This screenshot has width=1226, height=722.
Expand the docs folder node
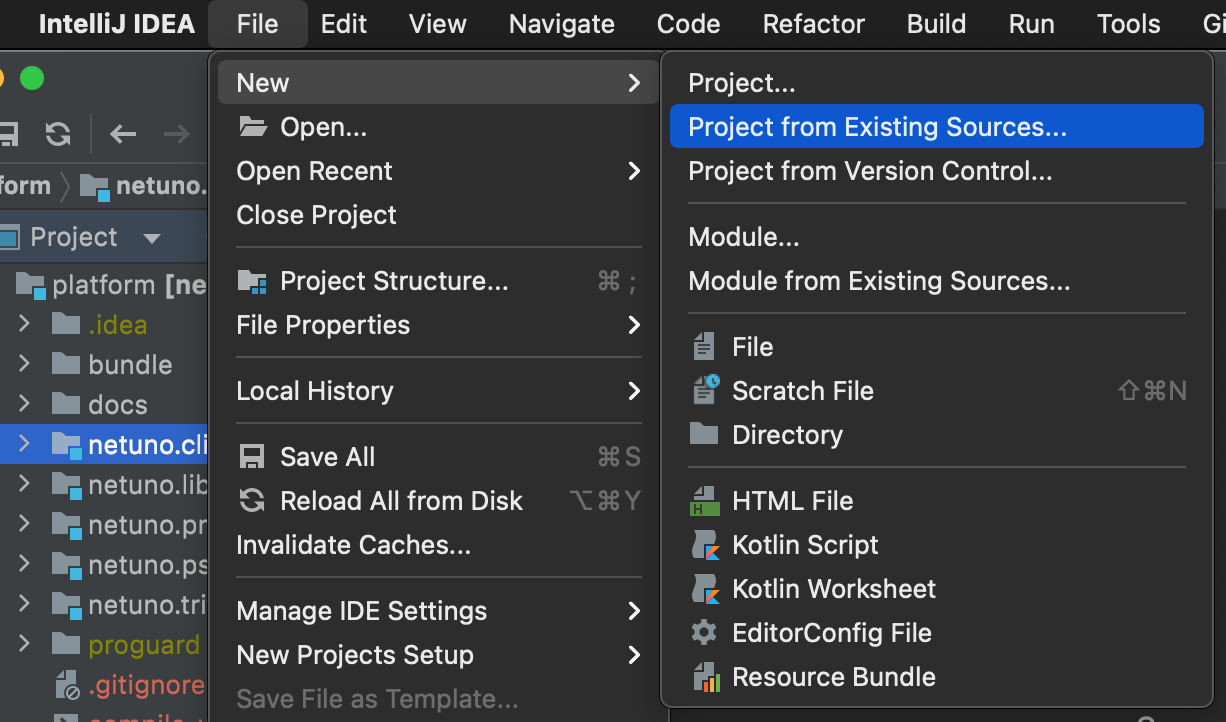tap(25, 405)
